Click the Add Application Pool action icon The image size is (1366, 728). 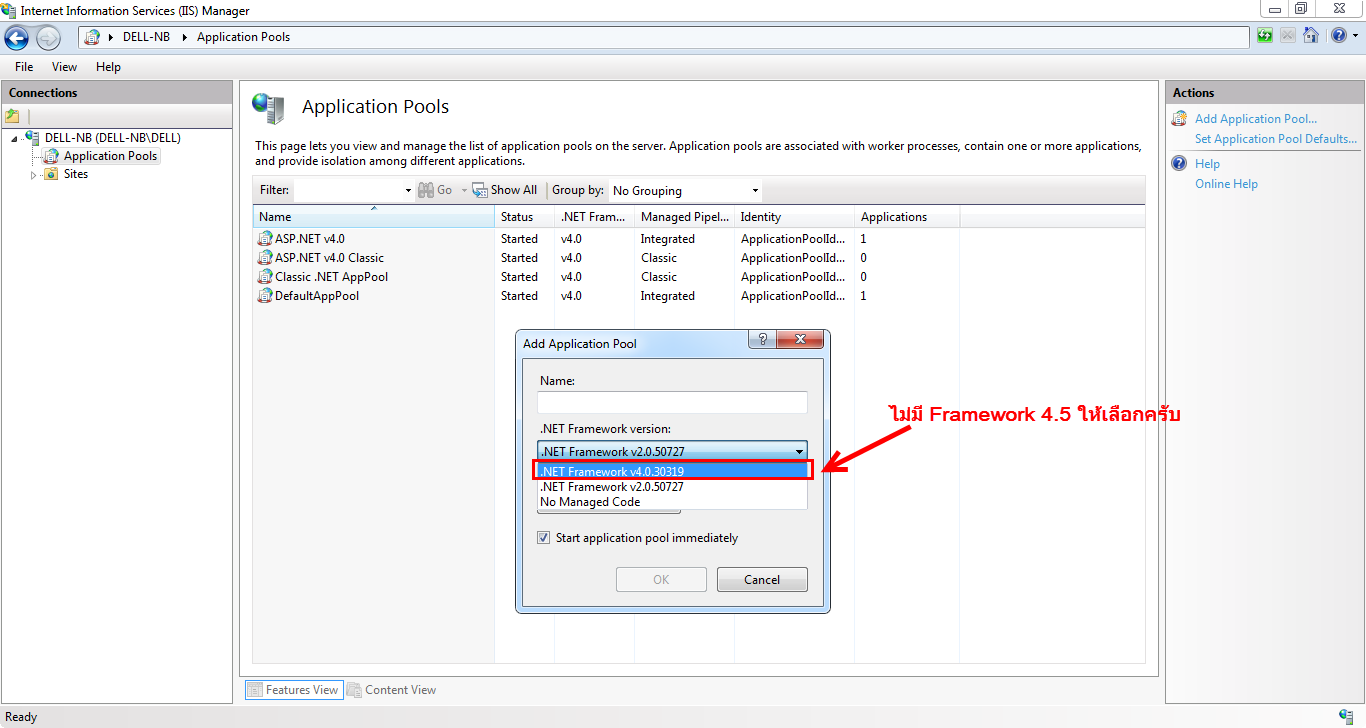[x=1180, y=119]
